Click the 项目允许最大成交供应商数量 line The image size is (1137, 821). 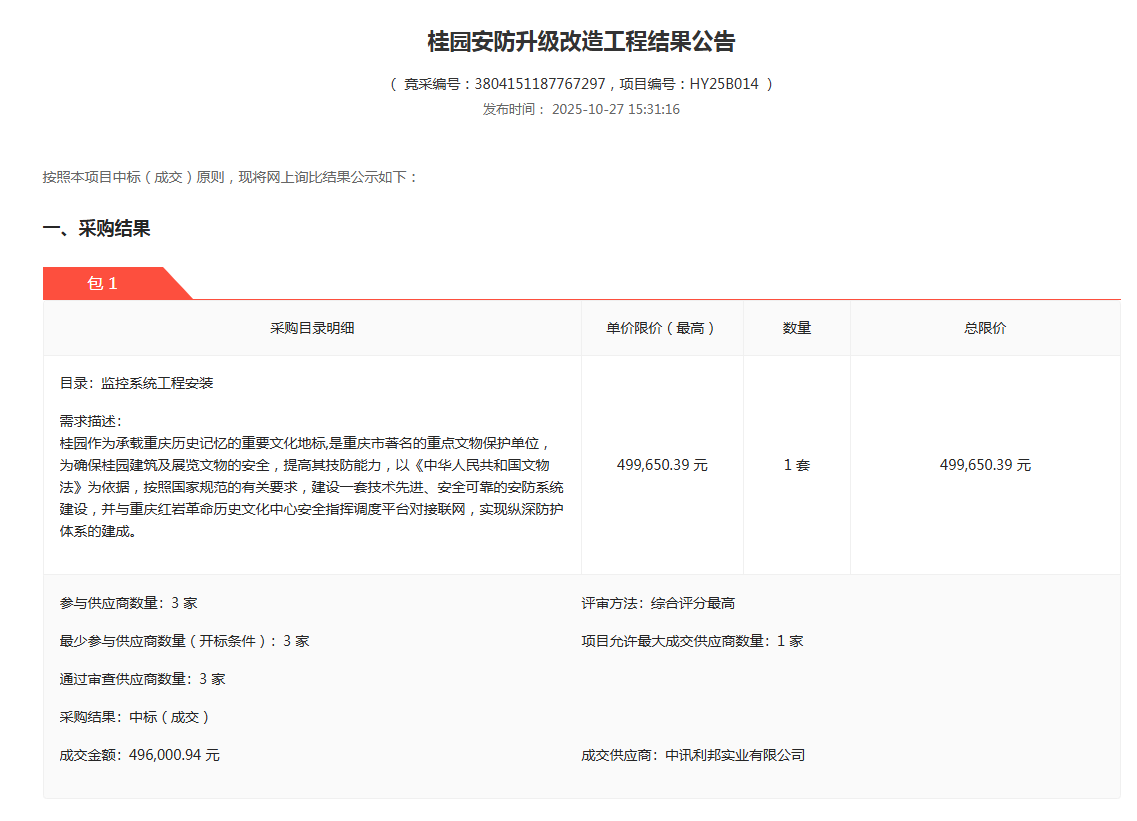pos(692,641)
